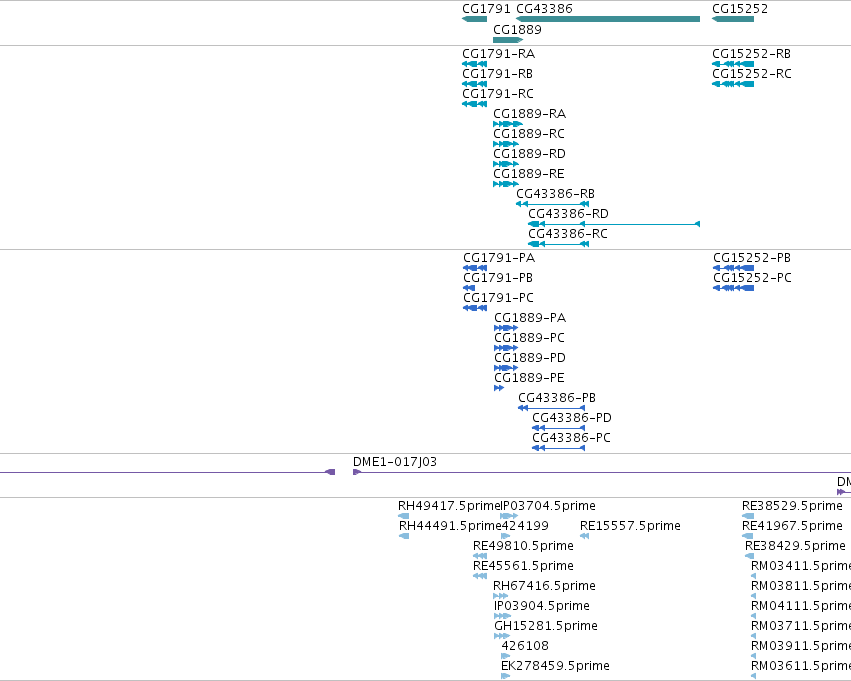The width and height of the screenshot is (851, 681).
Task: Select BAC clone DME1-017J03
Action: pyautogui.click(x=395, y=462)
